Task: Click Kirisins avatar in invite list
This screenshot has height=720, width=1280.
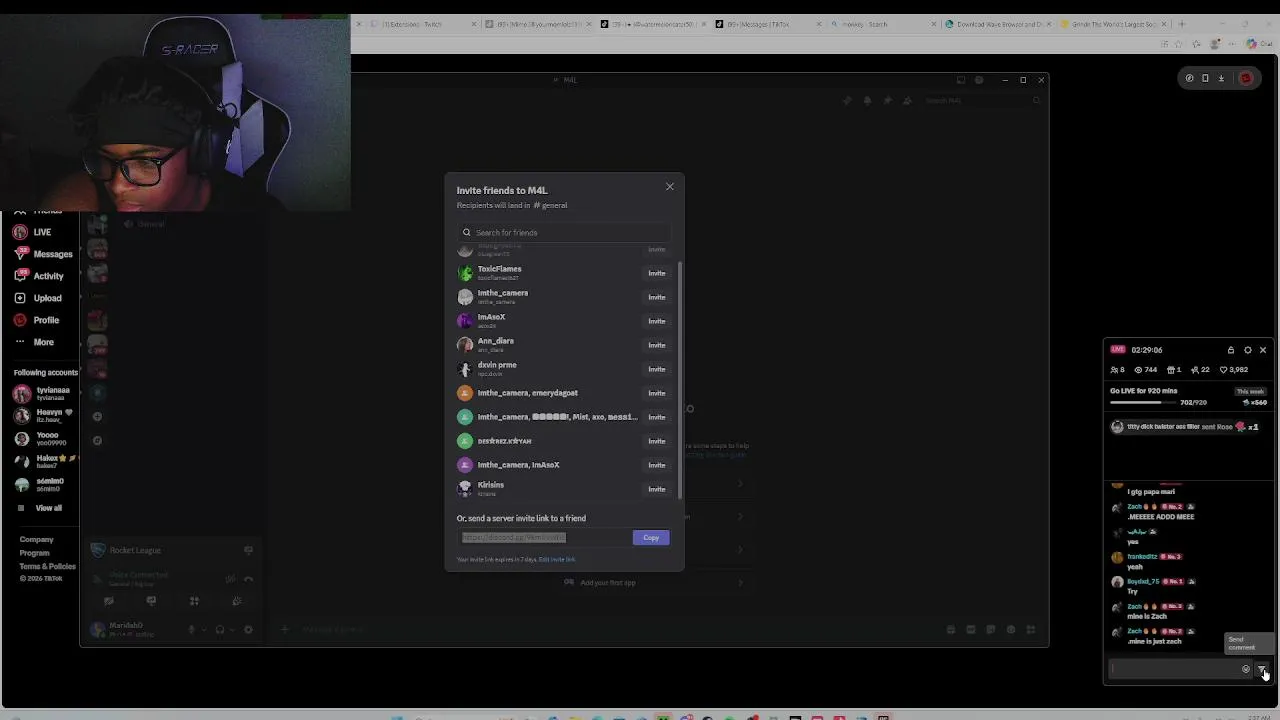Action: click(x=465, y=489)
